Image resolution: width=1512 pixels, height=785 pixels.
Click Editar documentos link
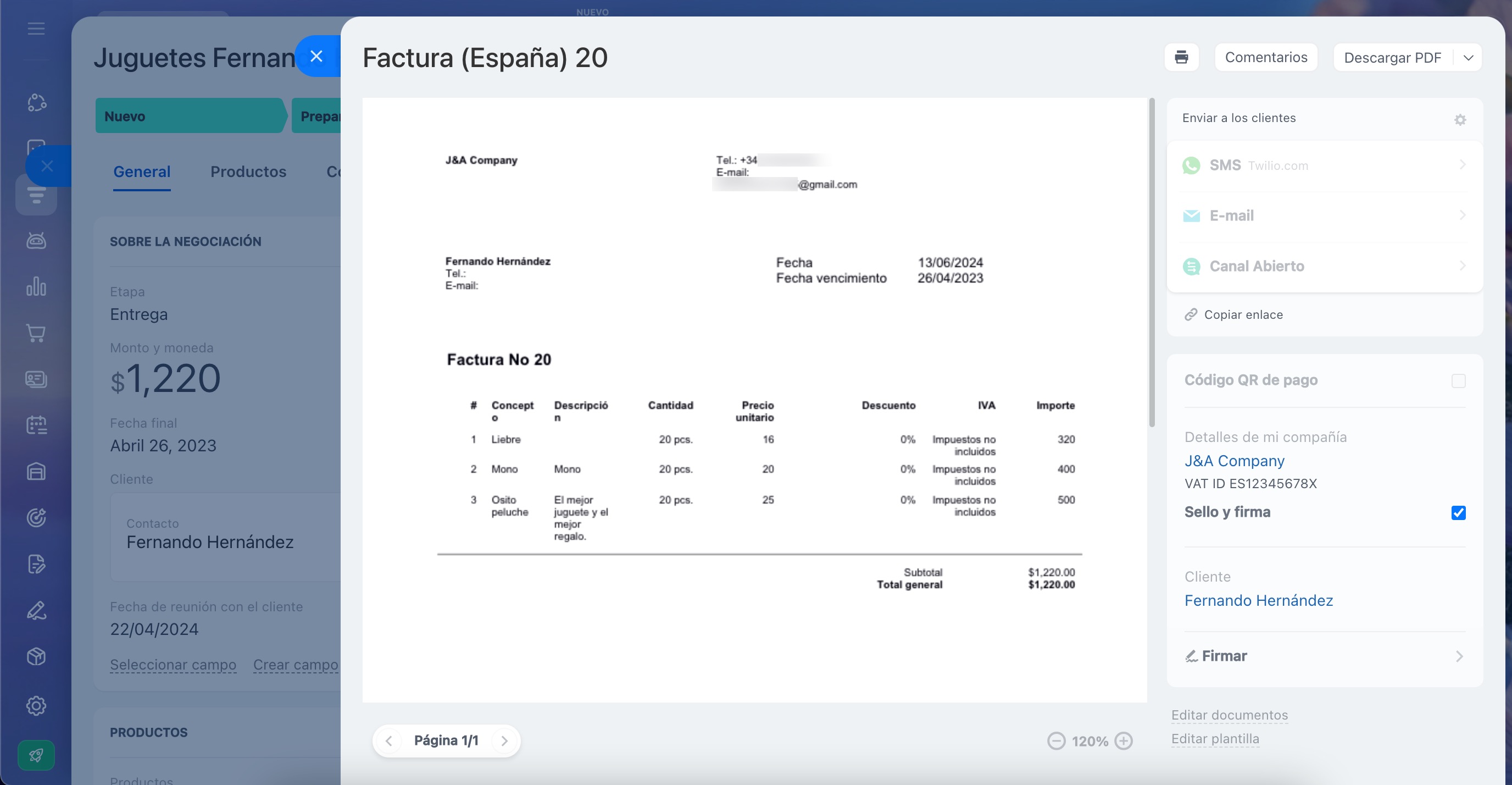pos(1229,715)
